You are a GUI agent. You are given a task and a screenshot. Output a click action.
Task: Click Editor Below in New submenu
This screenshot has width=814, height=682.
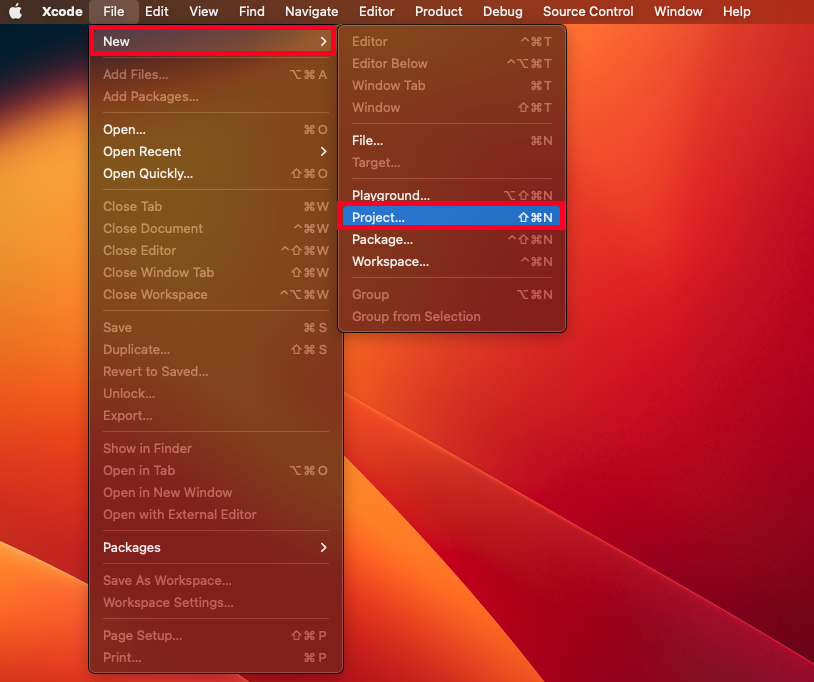point(452,63)
